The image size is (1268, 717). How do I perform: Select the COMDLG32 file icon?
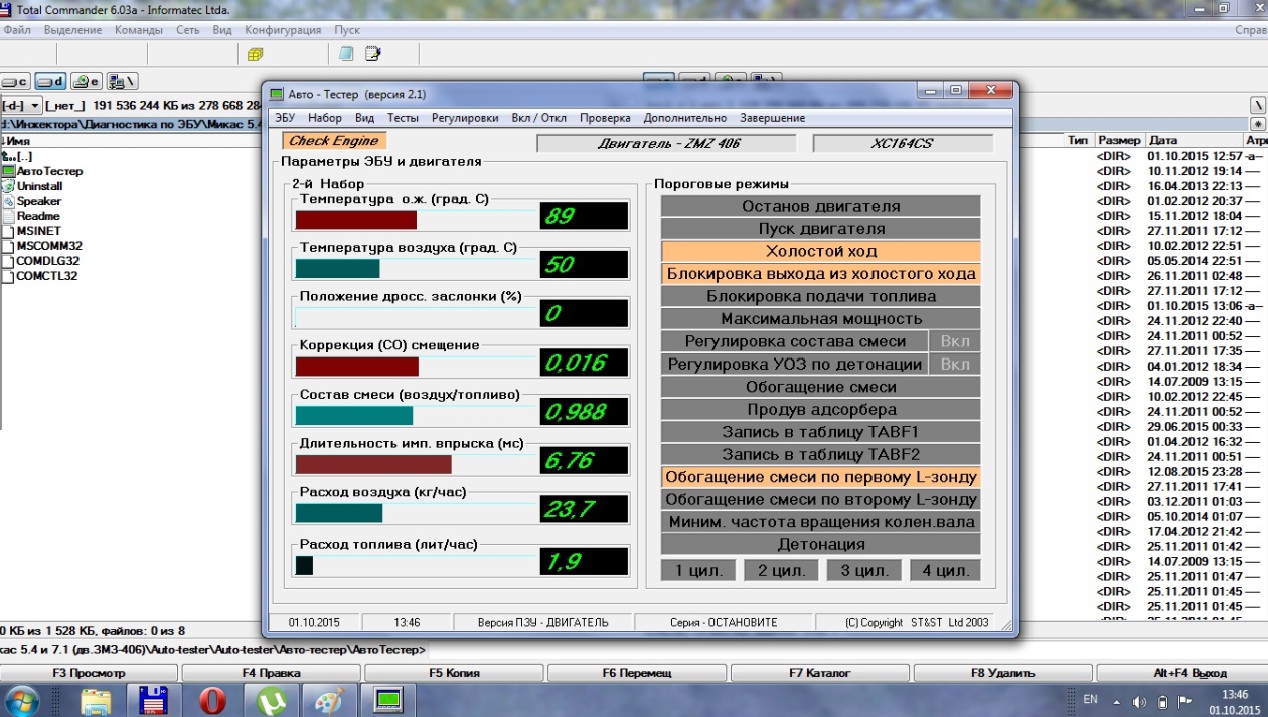pos(9,261)
